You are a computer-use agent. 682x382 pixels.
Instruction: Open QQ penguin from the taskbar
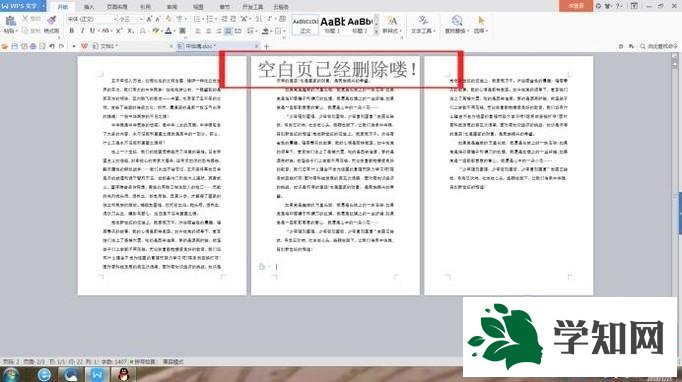pyautogui.click(x=124, y=374)
